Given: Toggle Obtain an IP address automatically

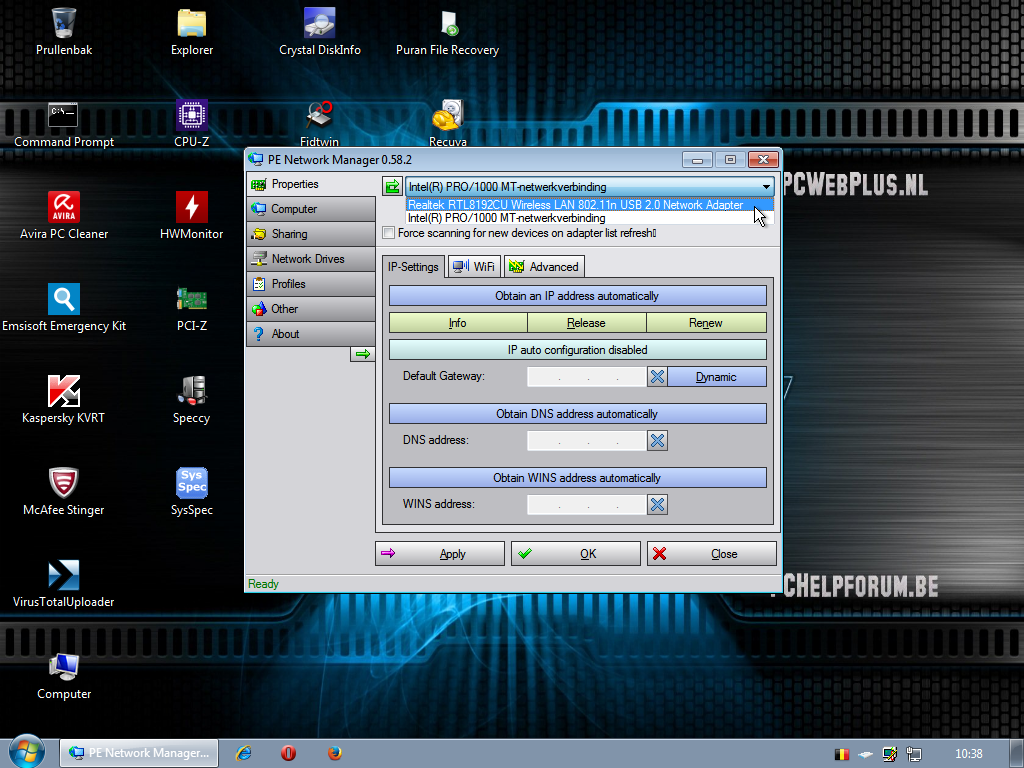Looking at the screenshot, I should [577, 296].
